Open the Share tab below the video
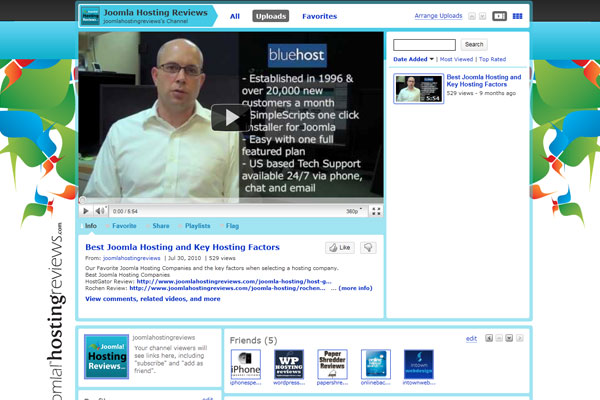Screen dimensions: 600x400 (161, 226)
